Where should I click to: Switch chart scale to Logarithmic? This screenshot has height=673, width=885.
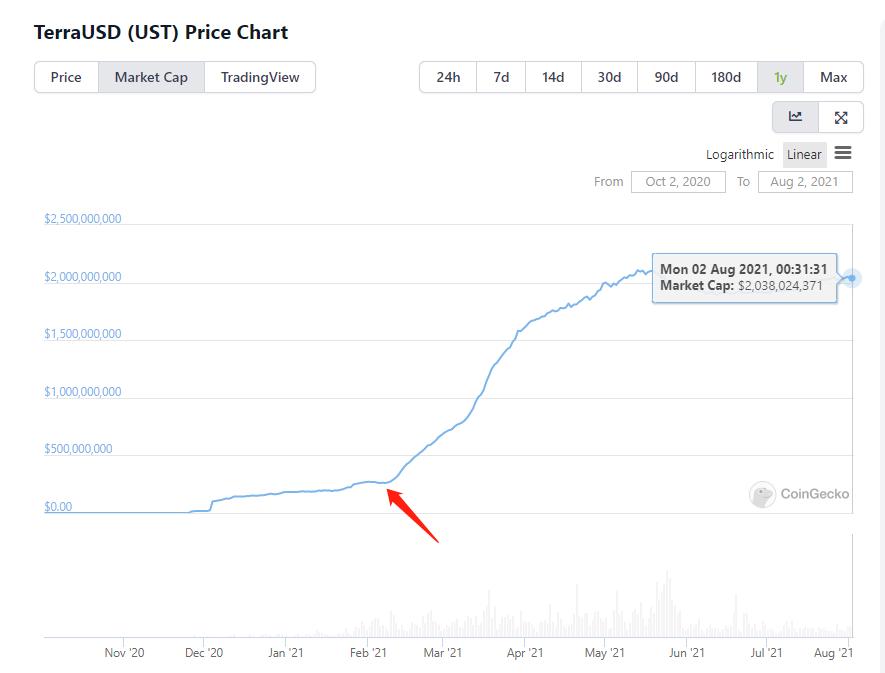[739, 155]
